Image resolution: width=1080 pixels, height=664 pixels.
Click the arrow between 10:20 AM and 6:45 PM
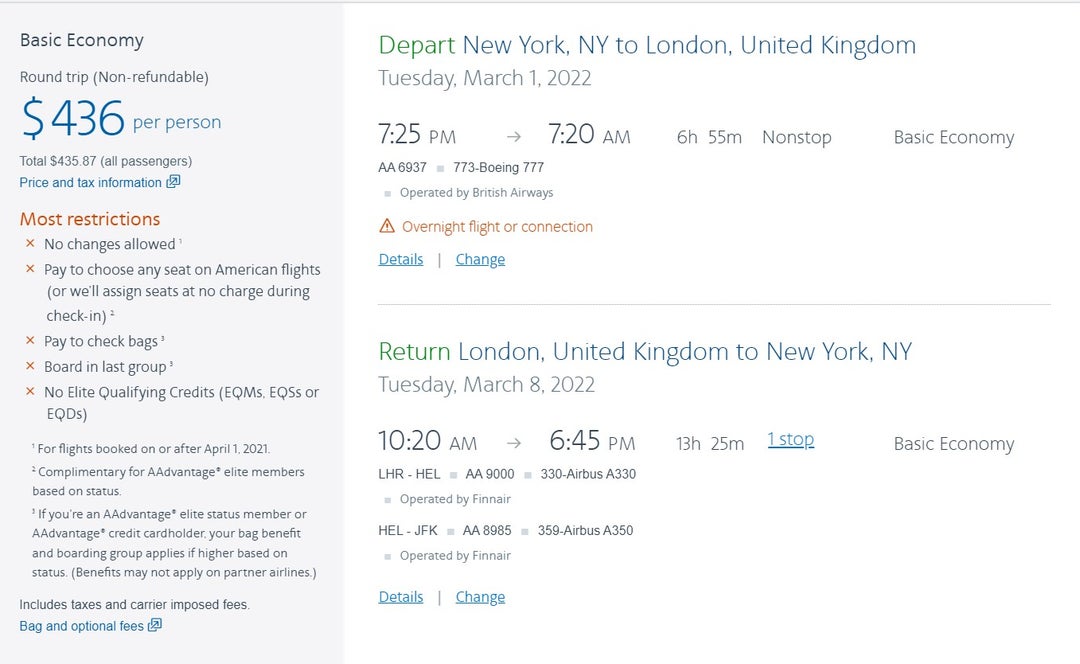[513, 442]
